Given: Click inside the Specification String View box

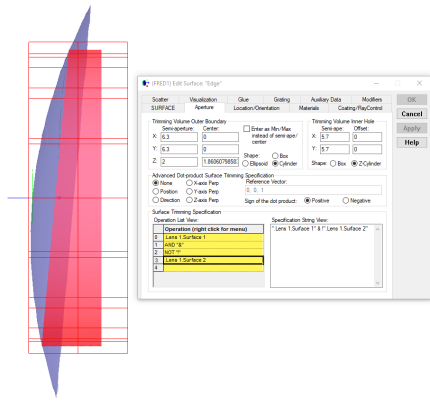Looking at the screenshot, I should [322, 256].
